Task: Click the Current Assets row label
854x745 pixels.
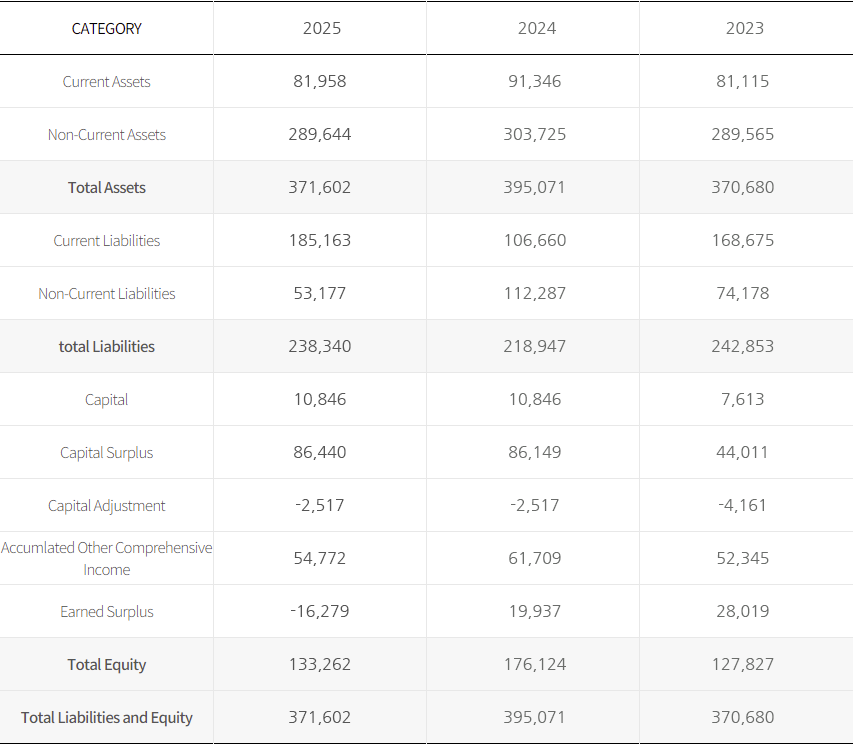Action: click(107, 82)
